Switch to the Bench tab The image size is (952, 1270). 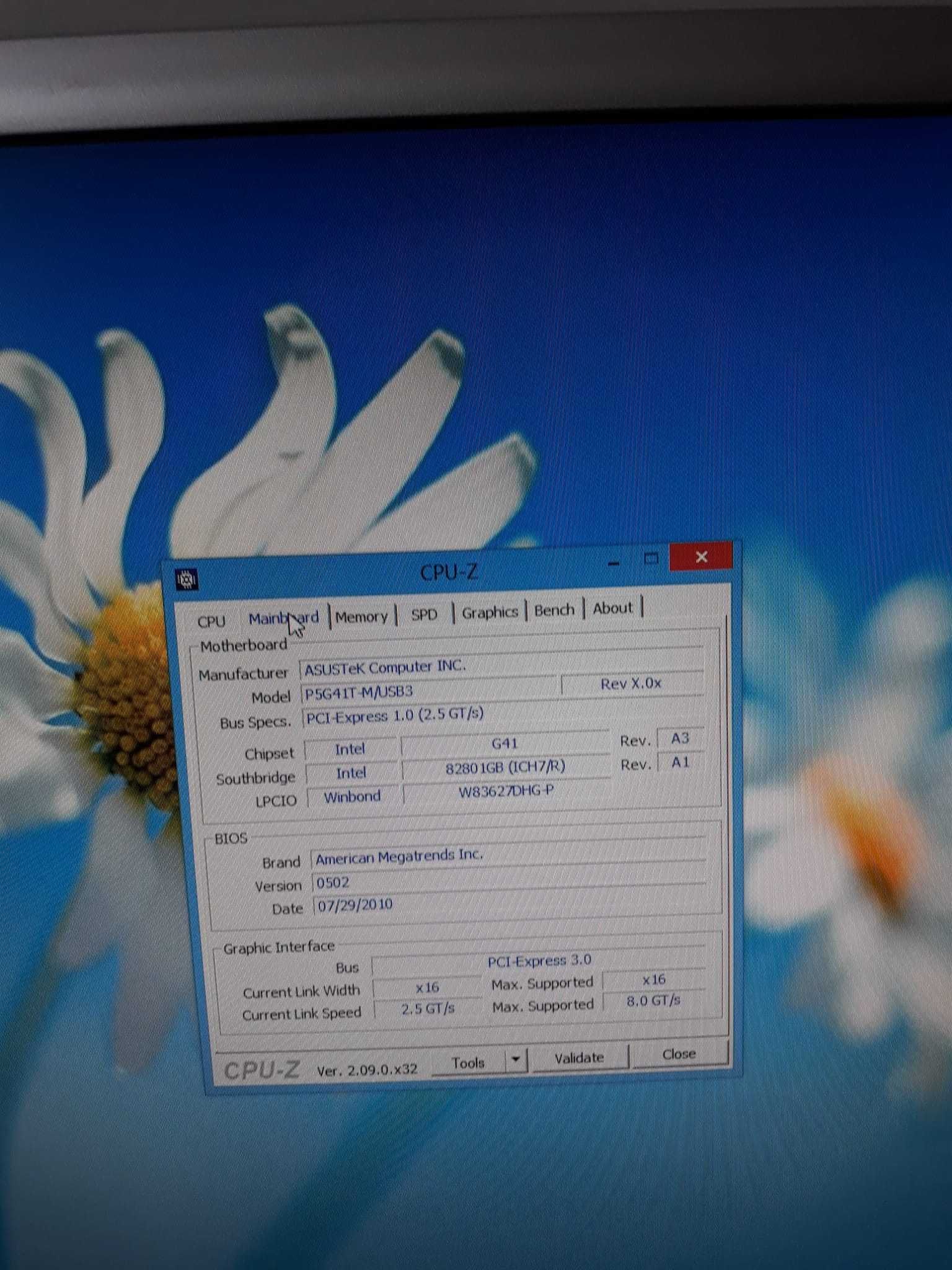pyautogui.click(x=554, y=611)
